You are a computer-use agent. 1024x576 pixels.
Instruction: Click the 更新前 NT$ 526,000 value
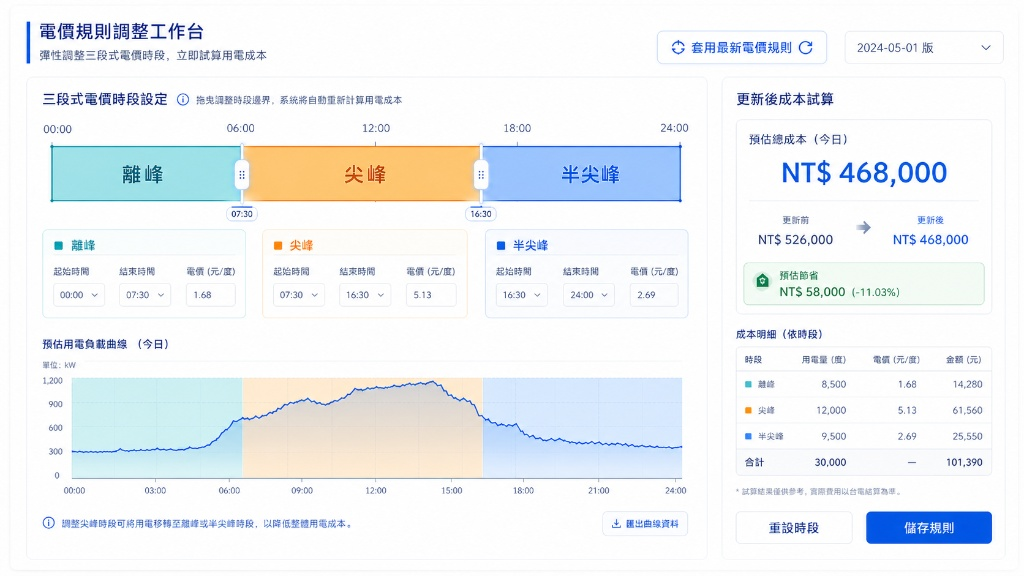pyautogui.click(x=795, y=240)
